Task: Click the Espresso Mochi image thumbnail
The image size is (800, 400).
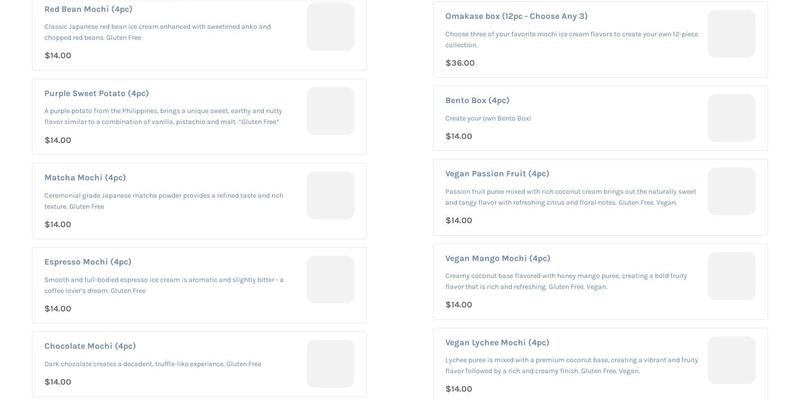Action: click(330, 279)
